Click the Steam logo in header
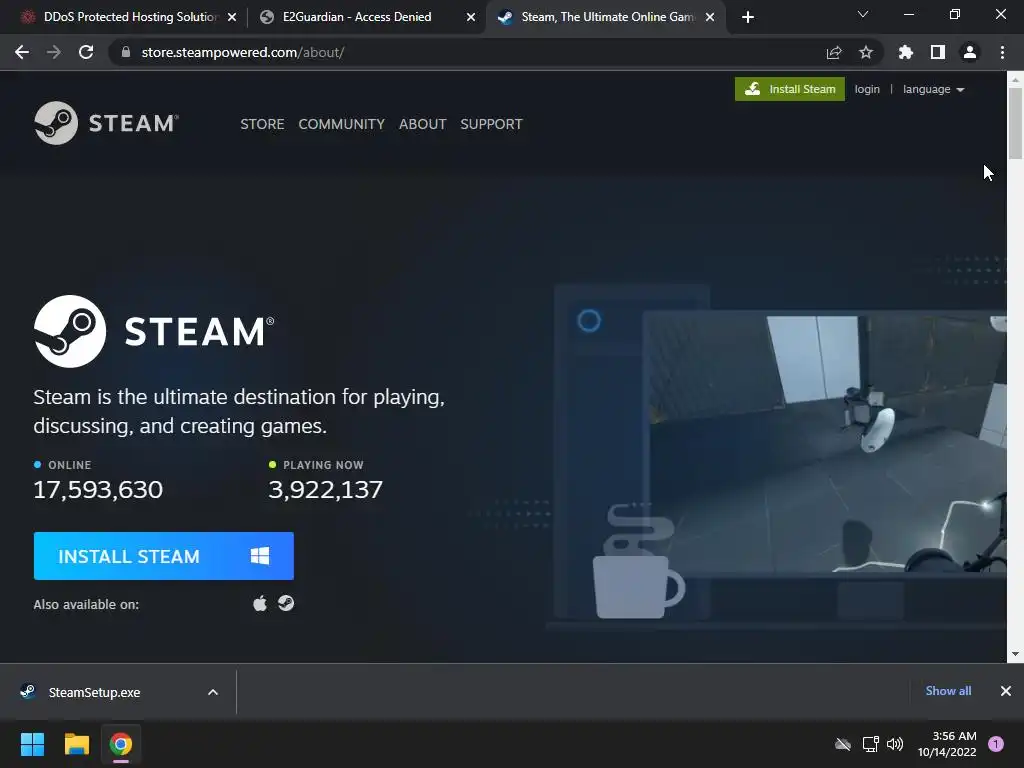This screenshot has height=768, width=1024. pyautogui.click(x=106, y=123)
